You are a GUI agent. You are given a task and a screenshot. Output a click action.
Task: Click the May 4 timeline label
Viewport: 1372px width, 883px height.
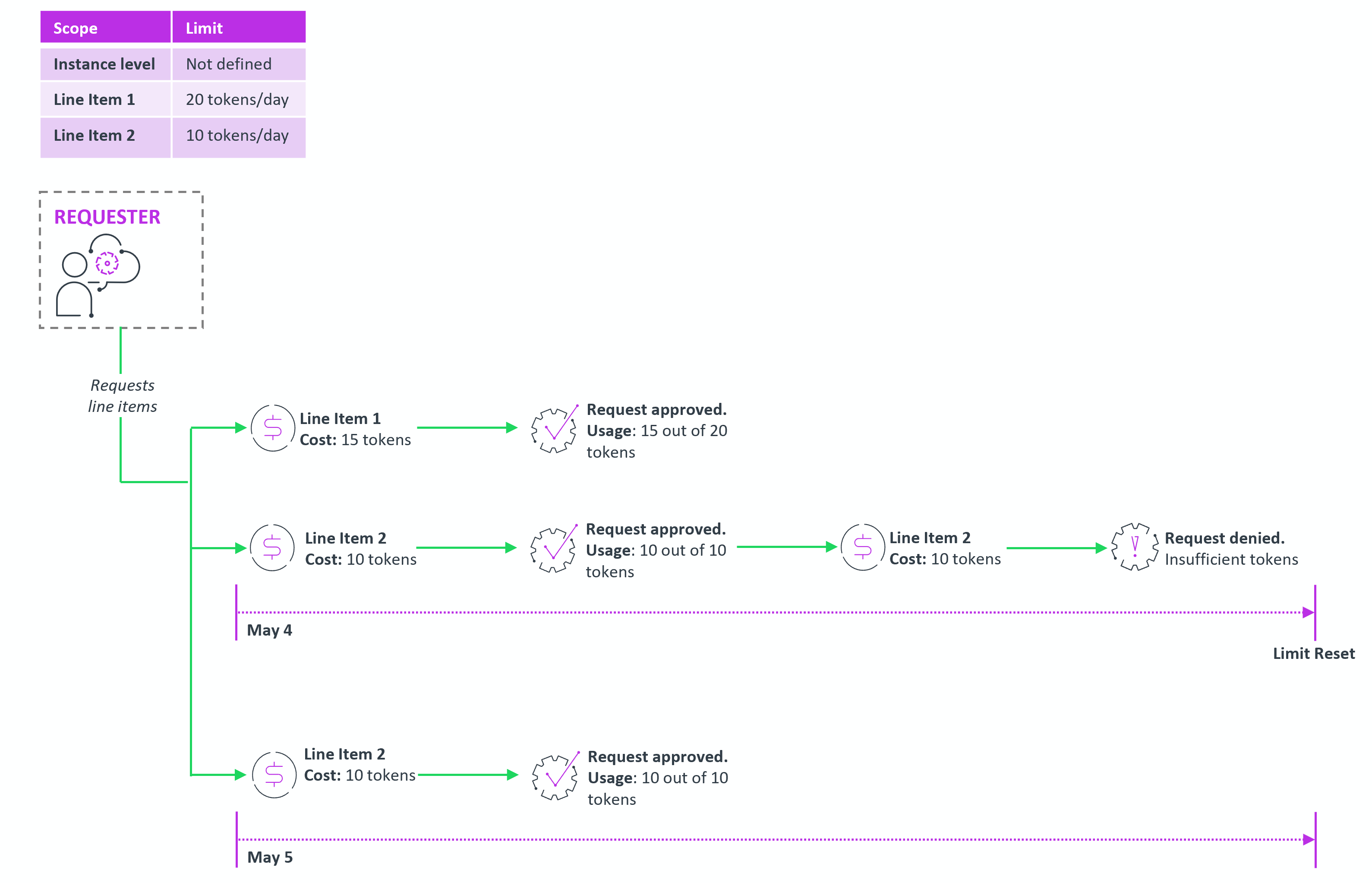pyautogui.click(x=269, y=630)
